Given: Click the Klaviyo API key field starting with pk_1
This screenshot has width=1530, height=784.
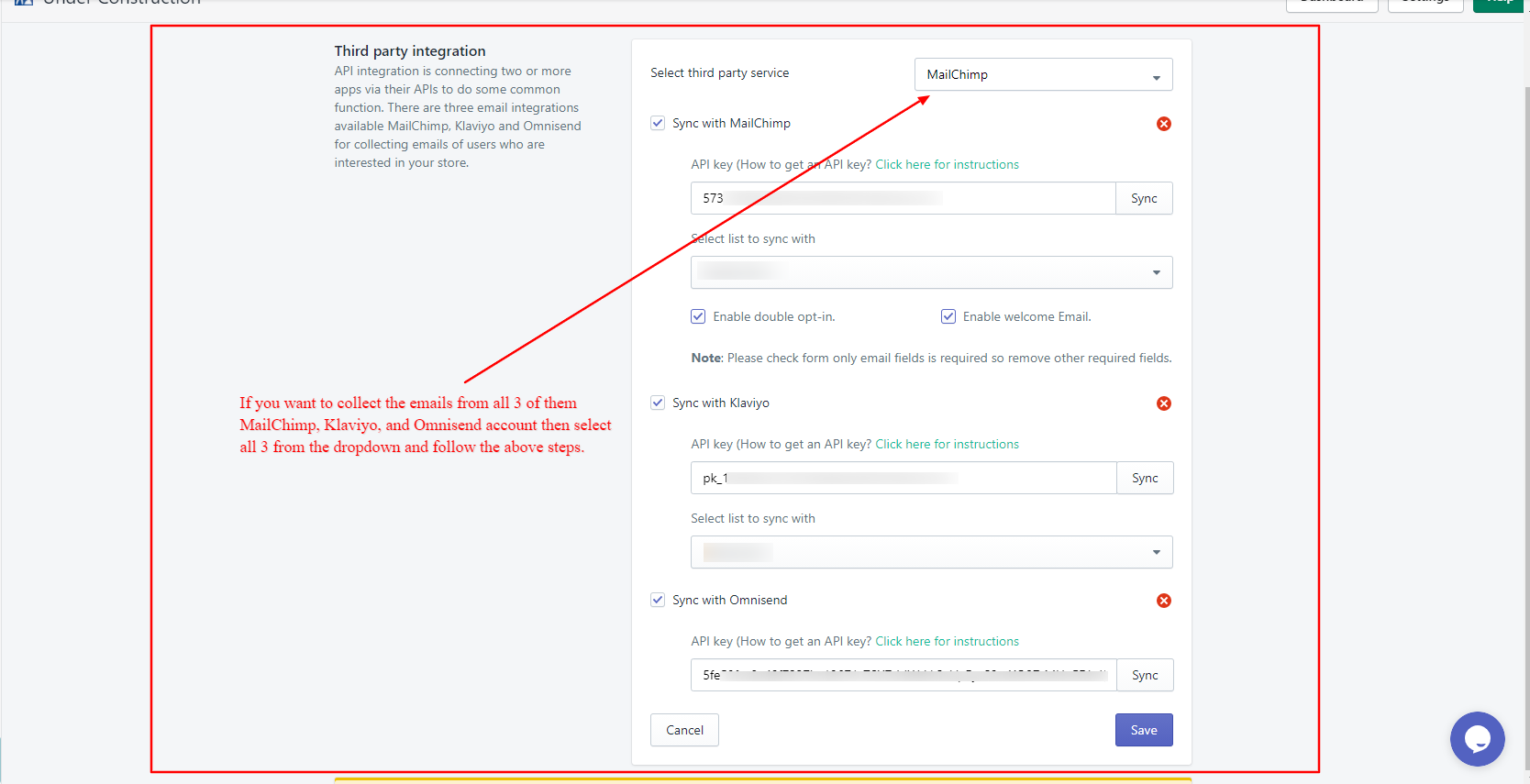Looking at the screenshot, I should click(x=904, y=478).
